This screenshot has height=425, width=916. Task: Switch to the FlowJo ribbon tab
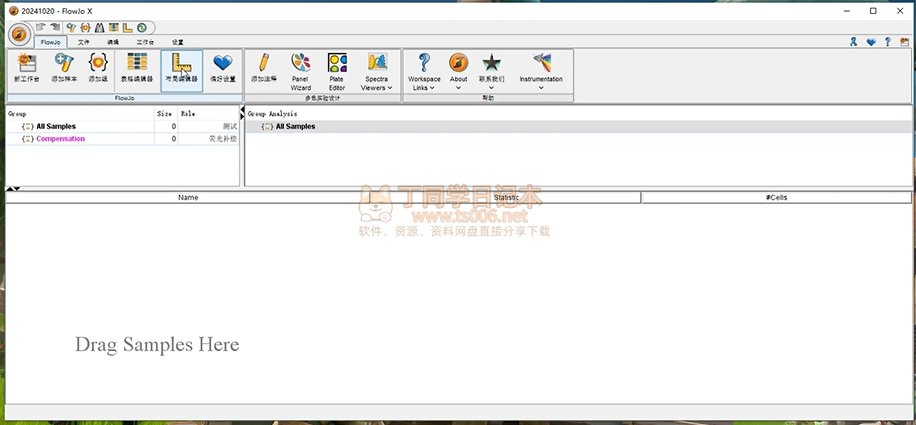[51, 42]
